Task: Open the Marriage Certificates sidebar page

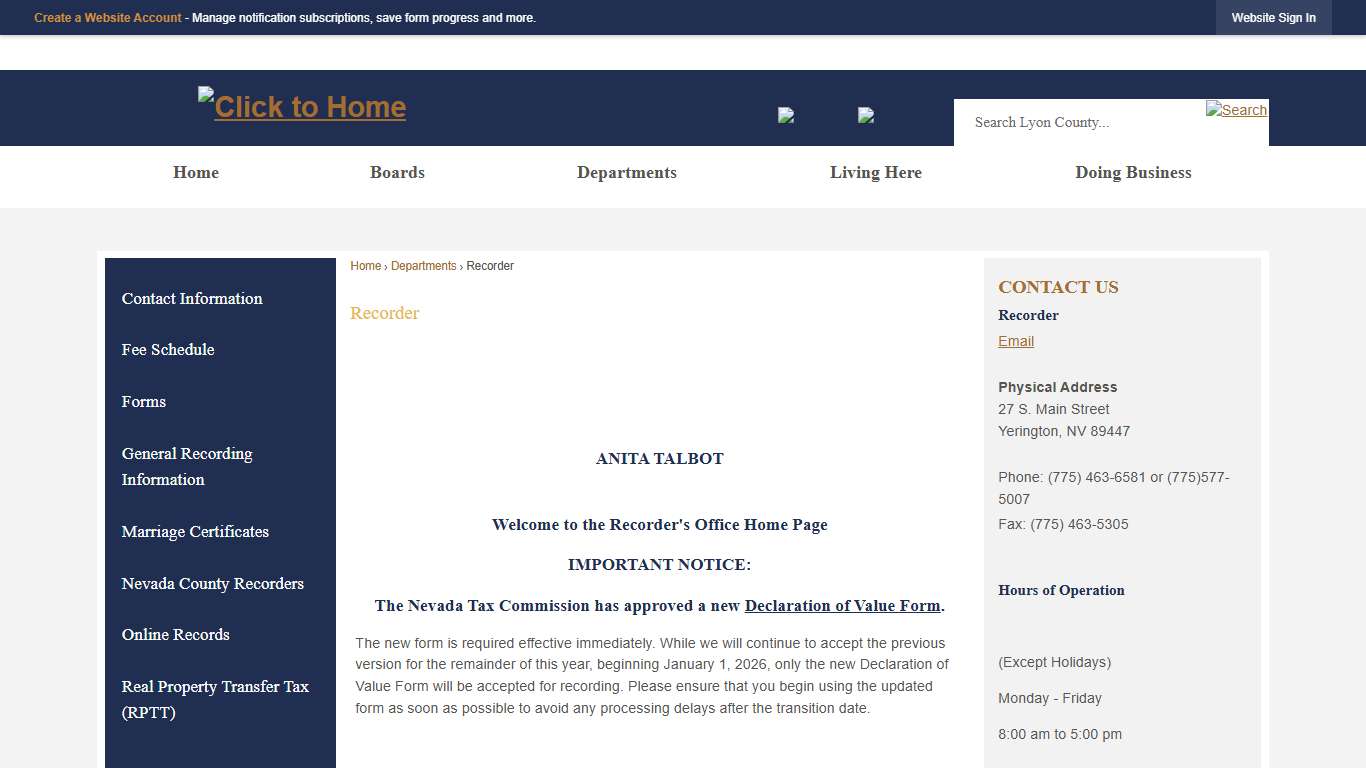Action: pos(195,532)
